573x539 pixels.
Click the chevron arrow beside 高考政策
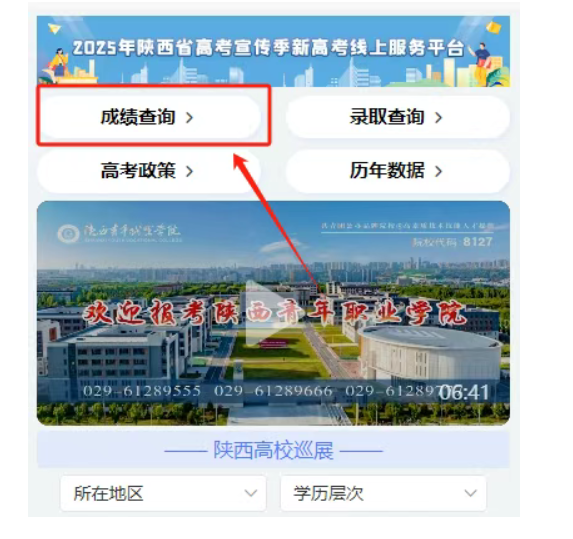tap(189, 171)
